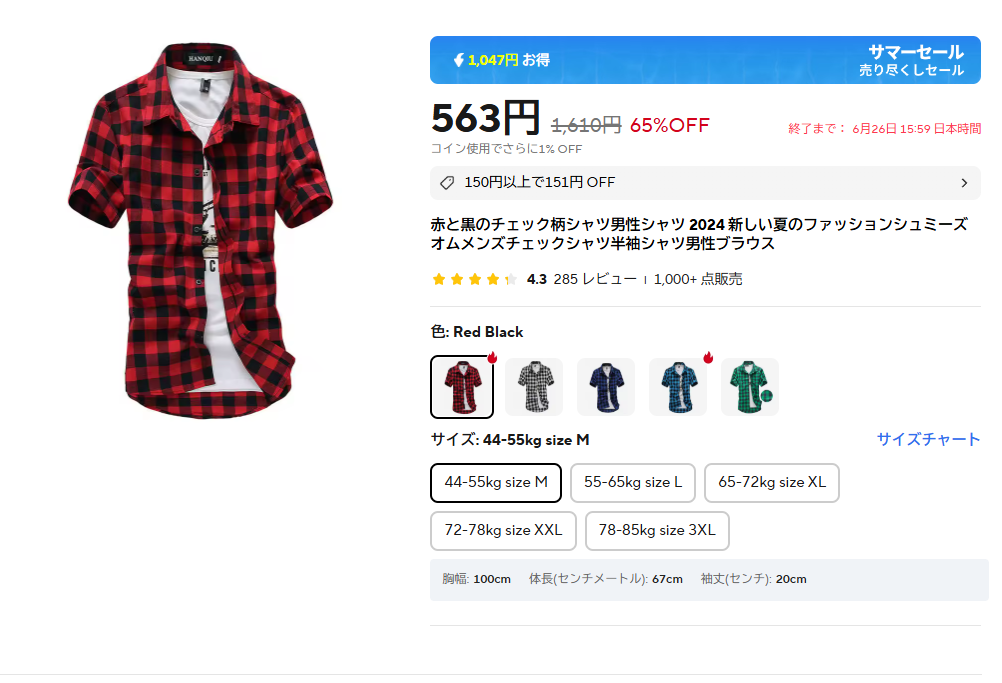Screen dimensions: 1002x683
Task: Choose the 65-72kg size XL option
Action: click(772, 483)
